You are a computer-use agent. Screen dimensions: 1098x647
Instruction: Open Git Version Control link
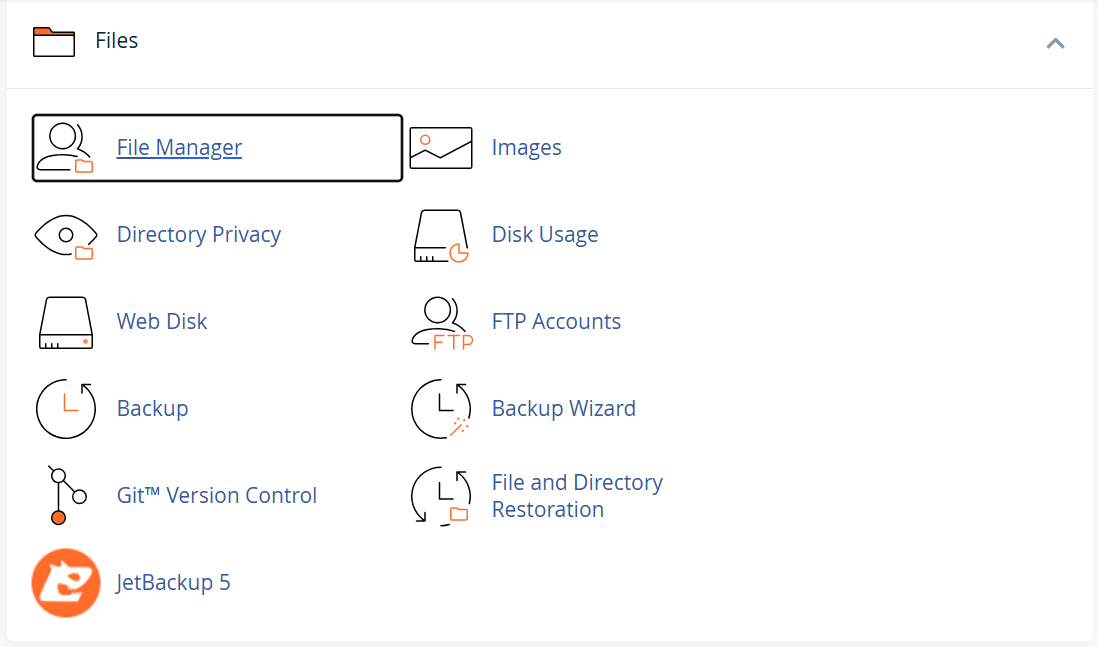216,495
